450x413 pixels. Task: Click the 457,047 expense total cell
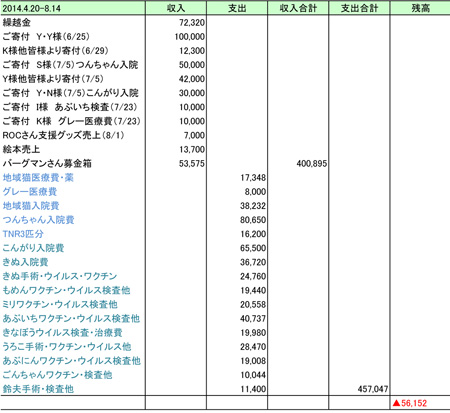tap(373, 389)
